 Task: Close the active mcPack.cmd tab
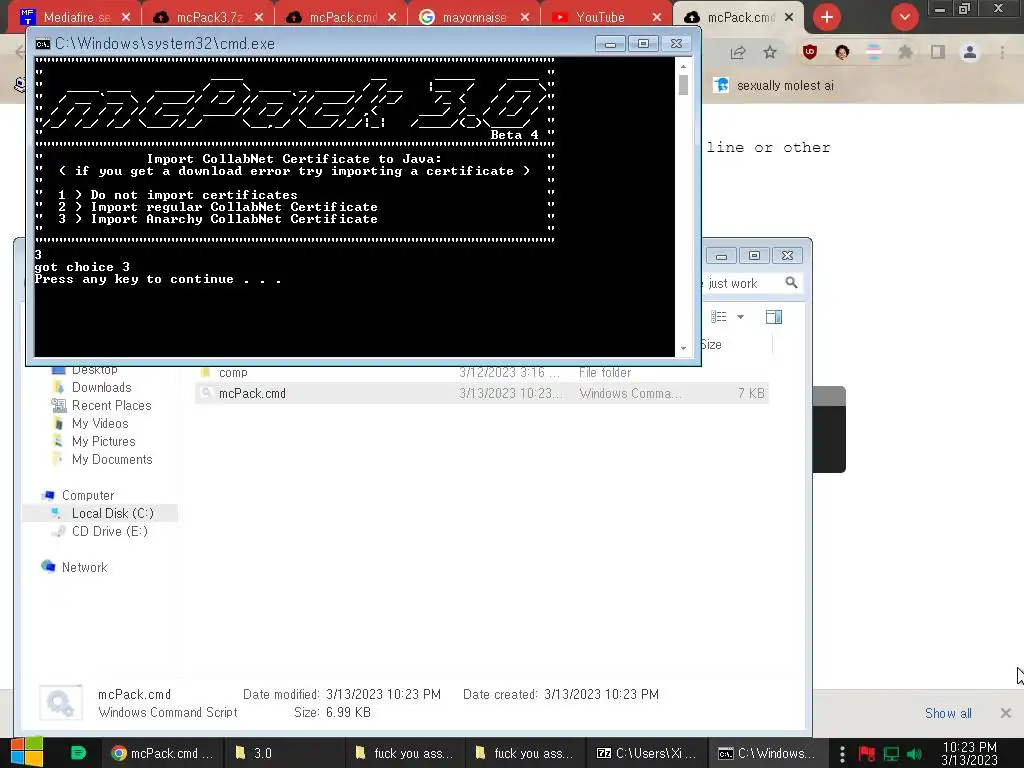[789, 17]
